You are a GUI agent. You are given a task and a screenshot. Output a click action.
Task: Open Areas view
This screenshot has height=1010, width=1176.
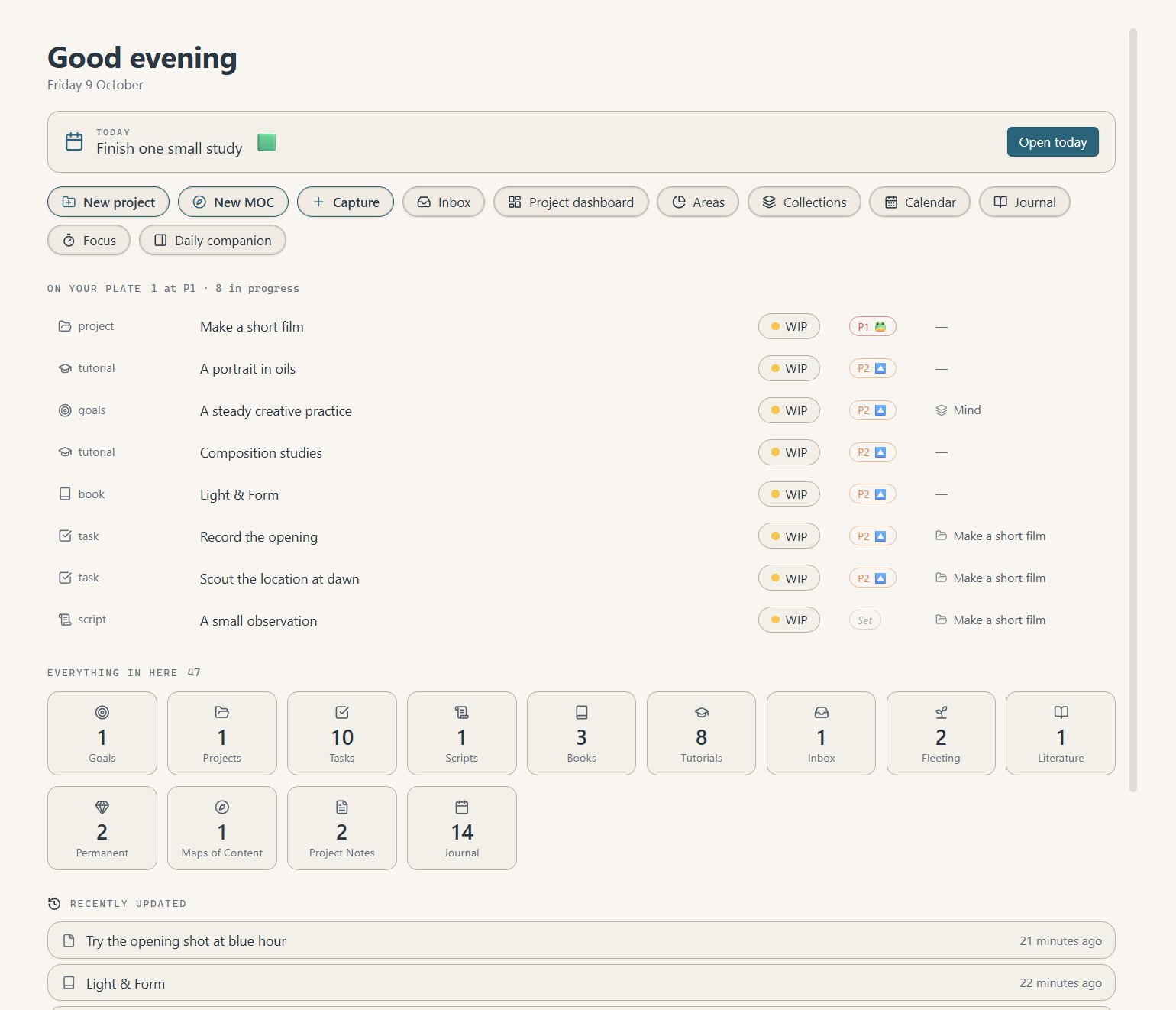(x=698, y=202)
